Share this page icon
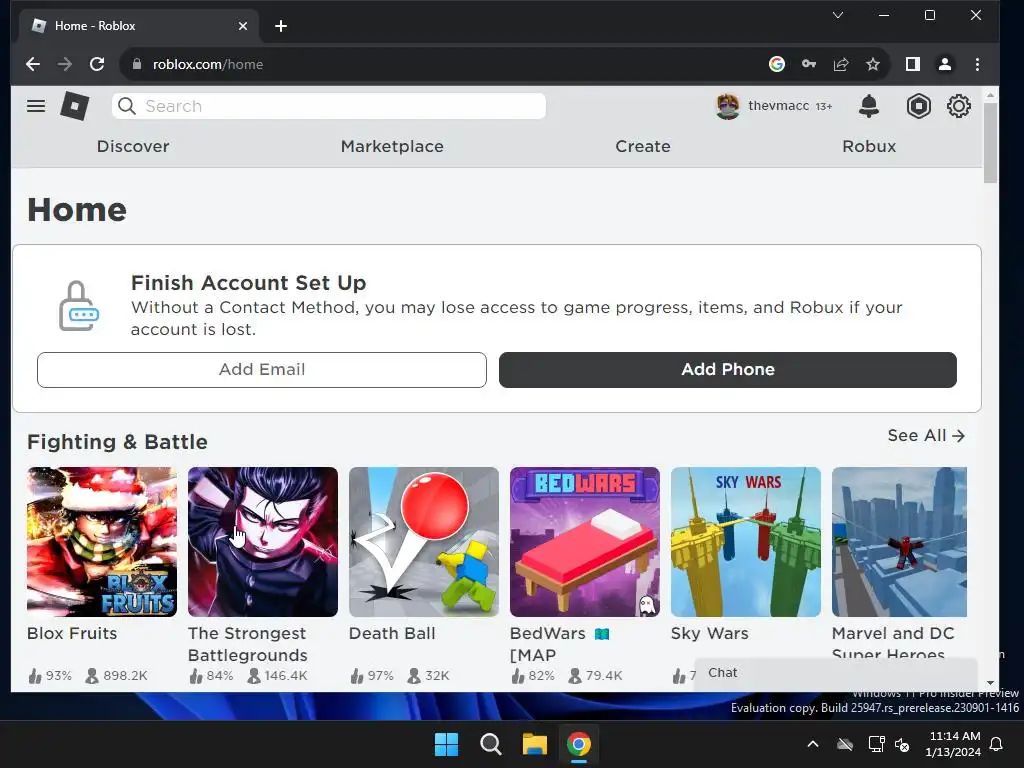The width and height of the screenshot is (1024, 768). coord(840,64)
